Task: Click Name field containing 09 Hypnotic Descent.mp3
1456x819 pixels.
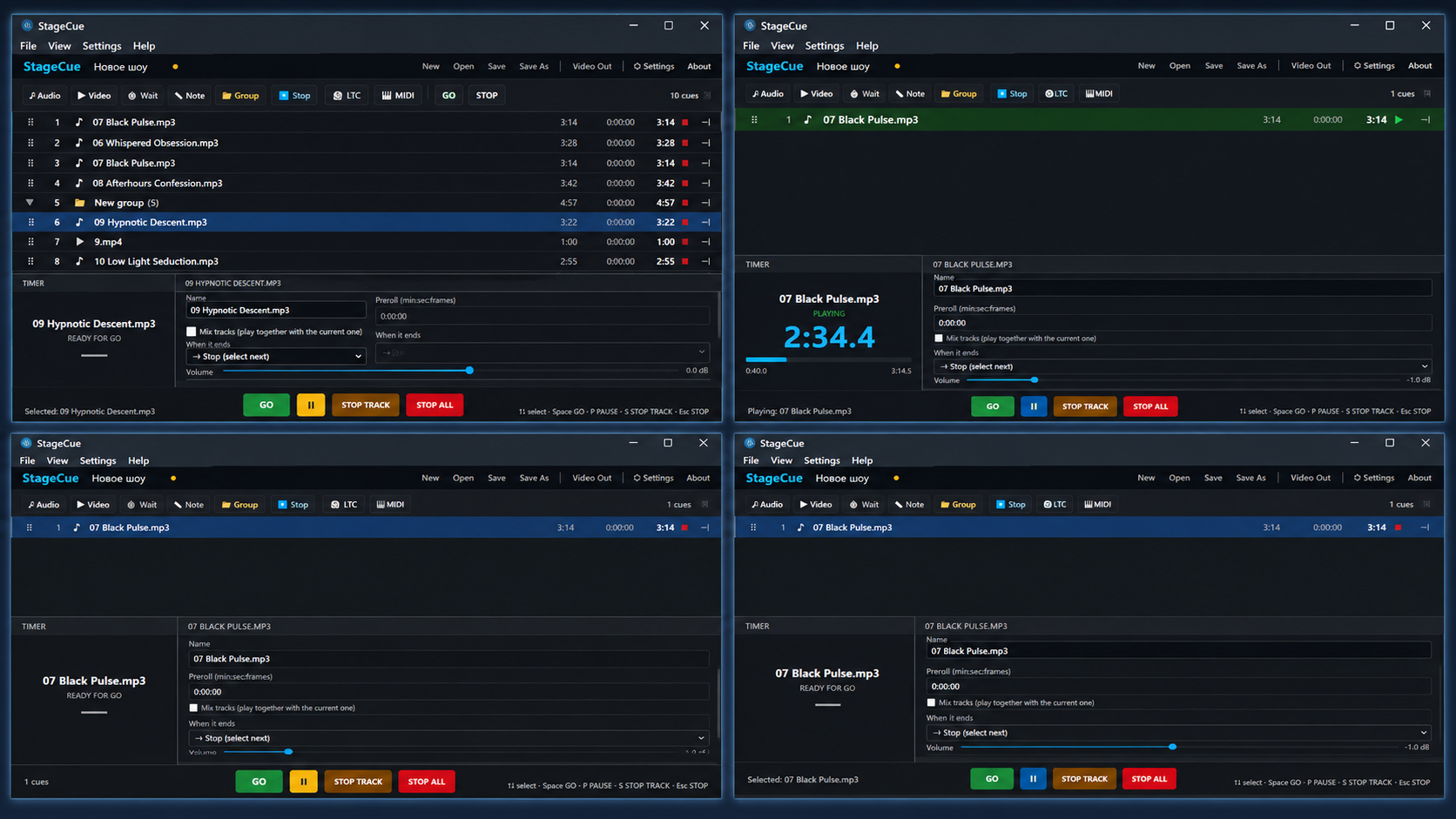Action: (x=276, y=310)
